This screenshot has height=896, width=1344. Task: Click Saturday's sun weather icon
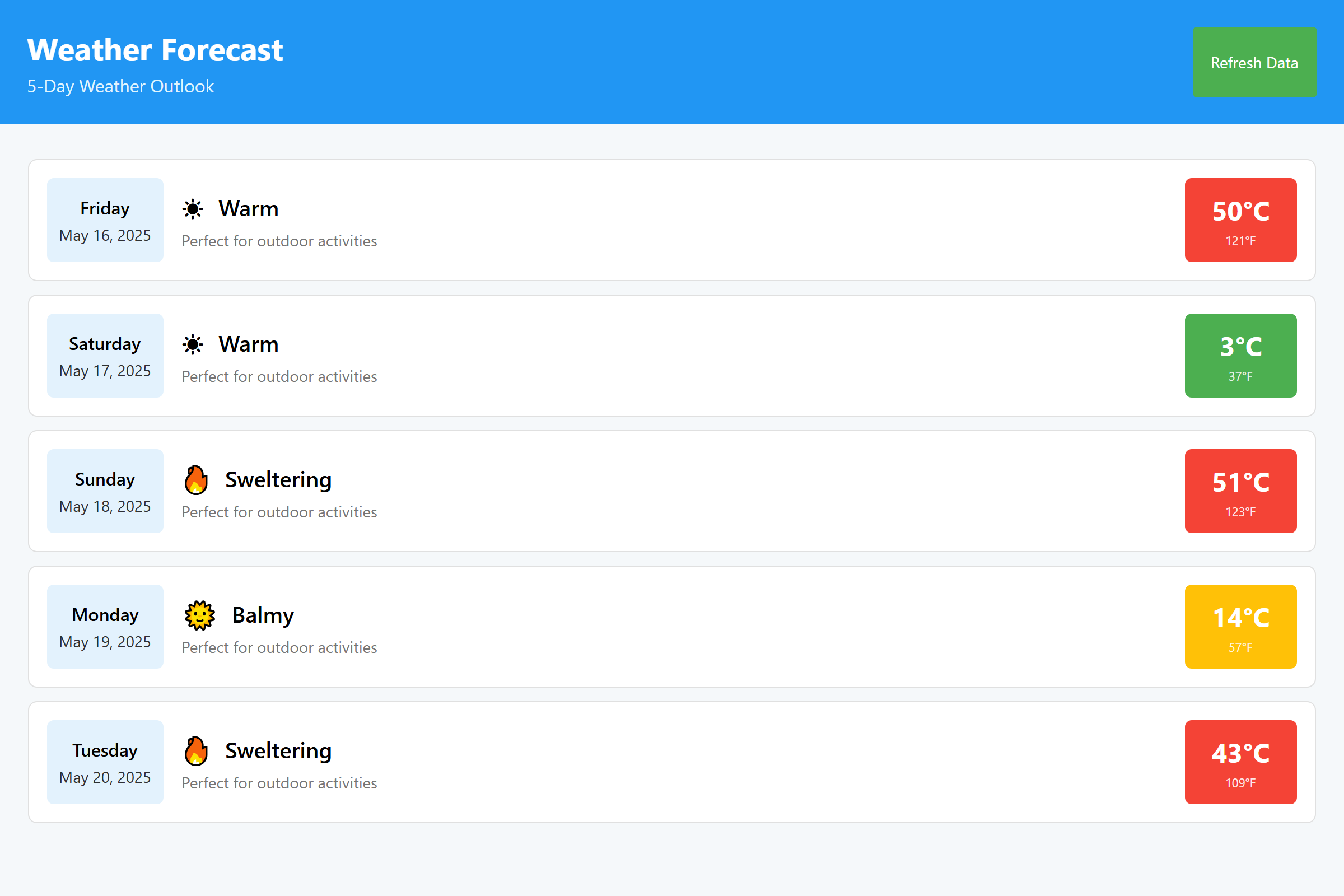[193, 344]
